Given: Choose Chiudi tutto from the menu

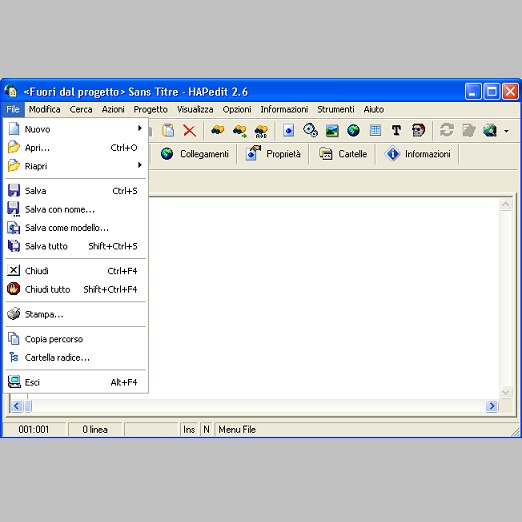Looking at the screenshot, I should coord(75,289).
